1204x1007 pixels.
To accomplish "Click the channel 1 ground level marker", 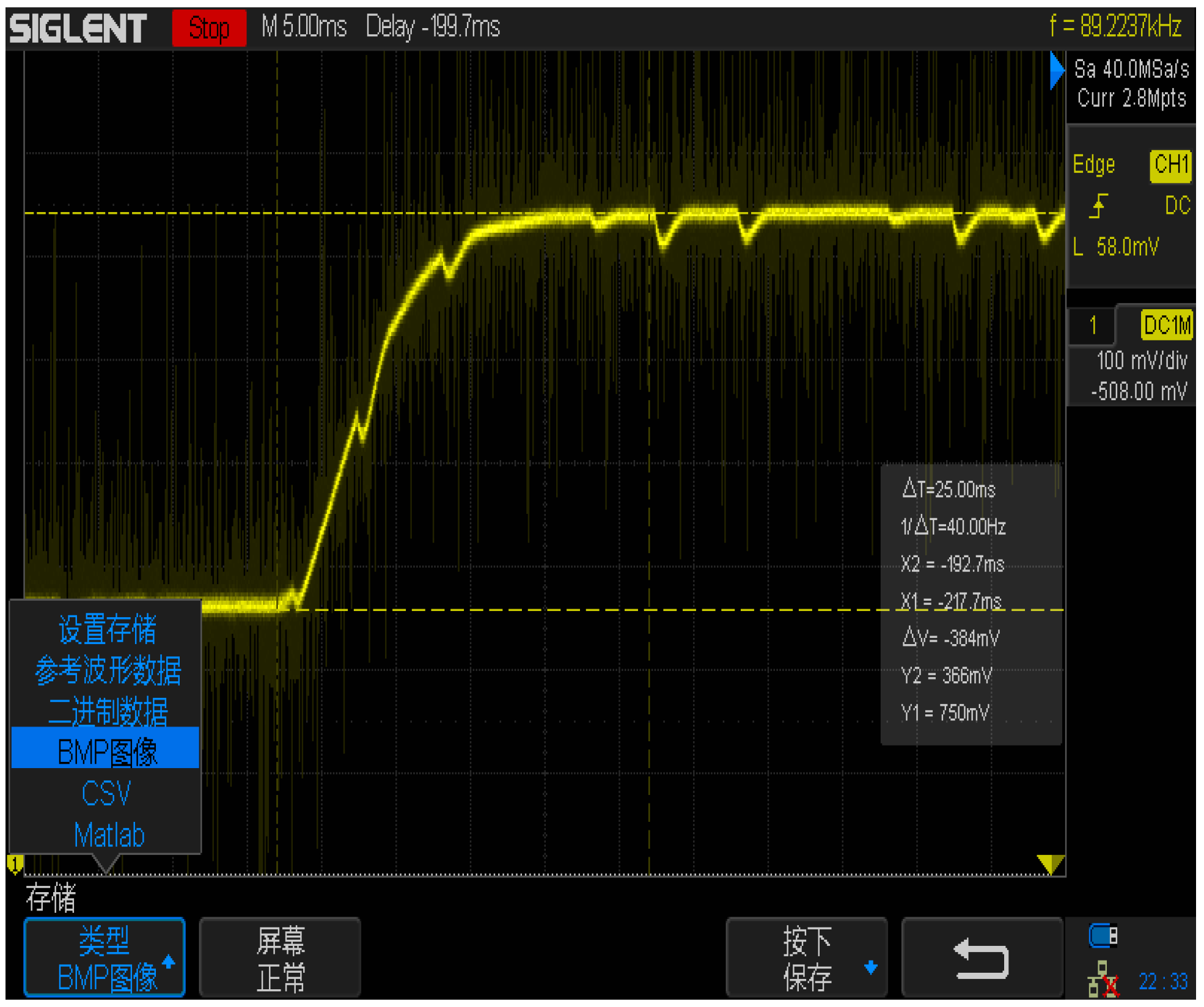I will click(x=15, y=863).
